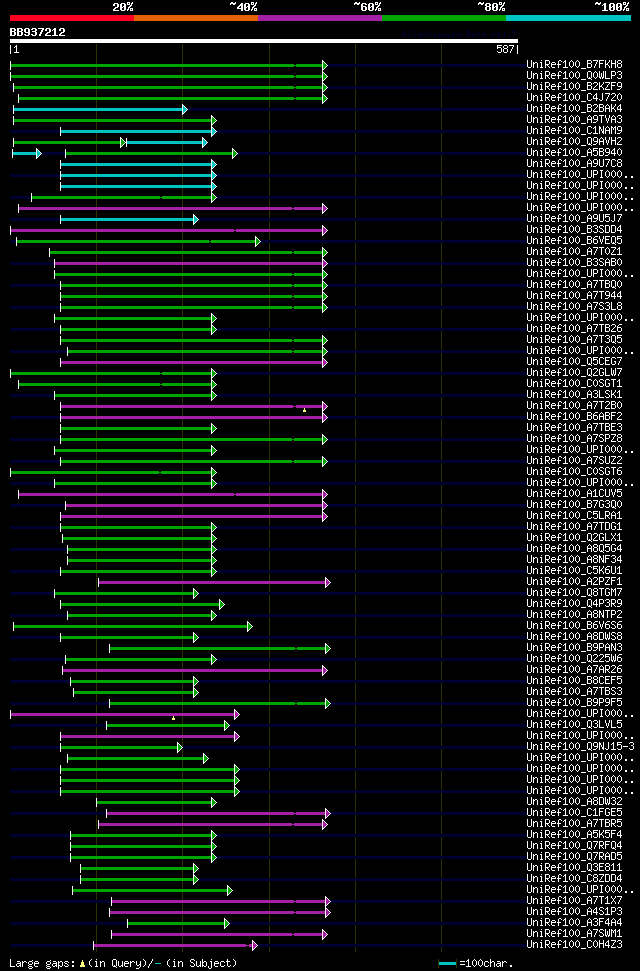The height and width of the screenshot is (971, 640).
Task: Select the label UniRef100_A7S3L8
Action: 574,307
